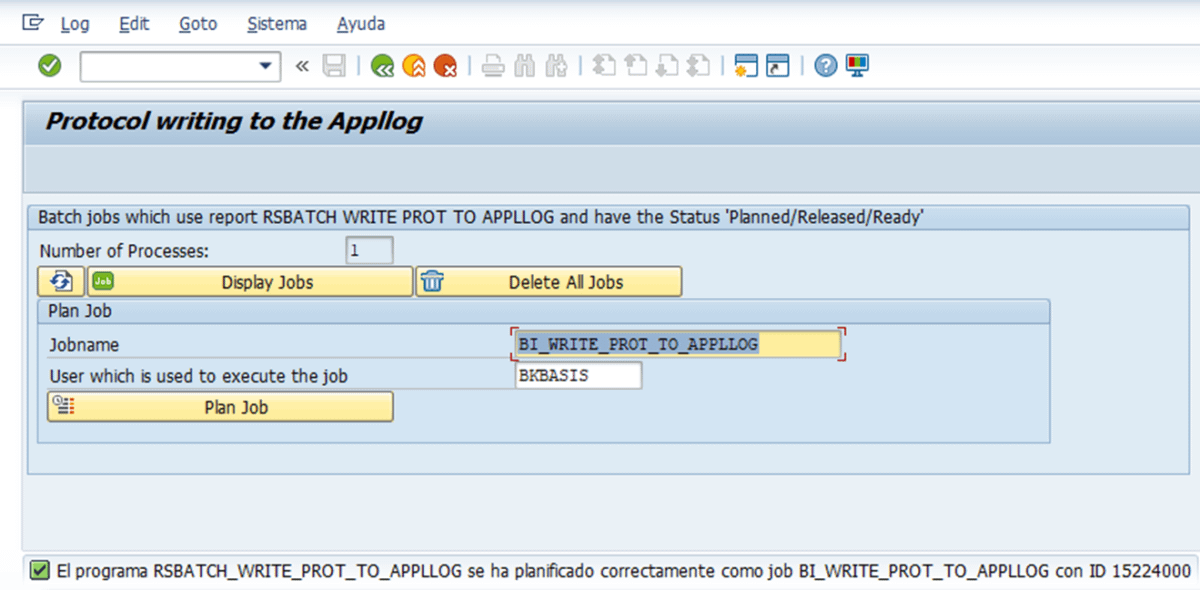Open the Ayuda menu

(361, 24)
